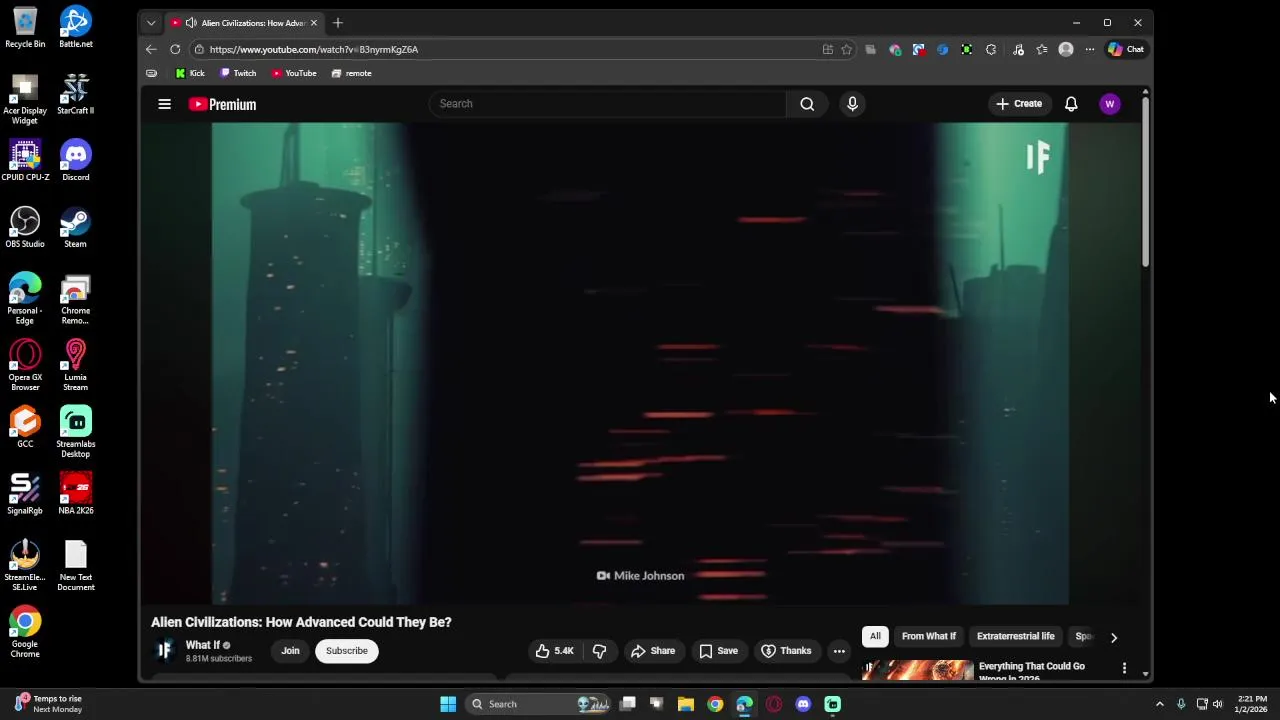Image resolution: width=1280 pixels, height=720 pixels.
Task: Click the Join button
Action: (290, 651)
